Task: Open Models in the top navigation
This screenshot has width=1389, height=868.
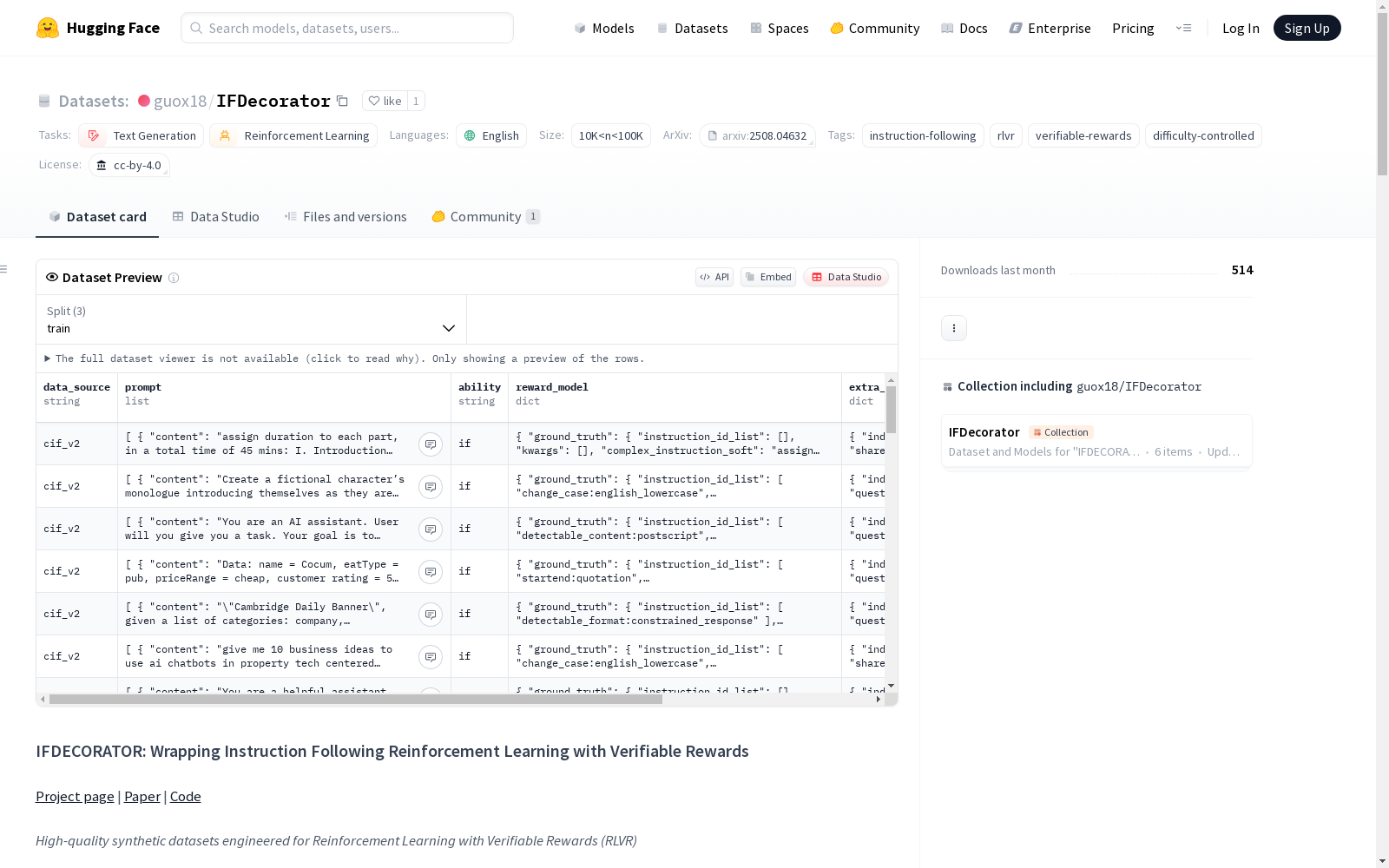Action: [604, 28]
